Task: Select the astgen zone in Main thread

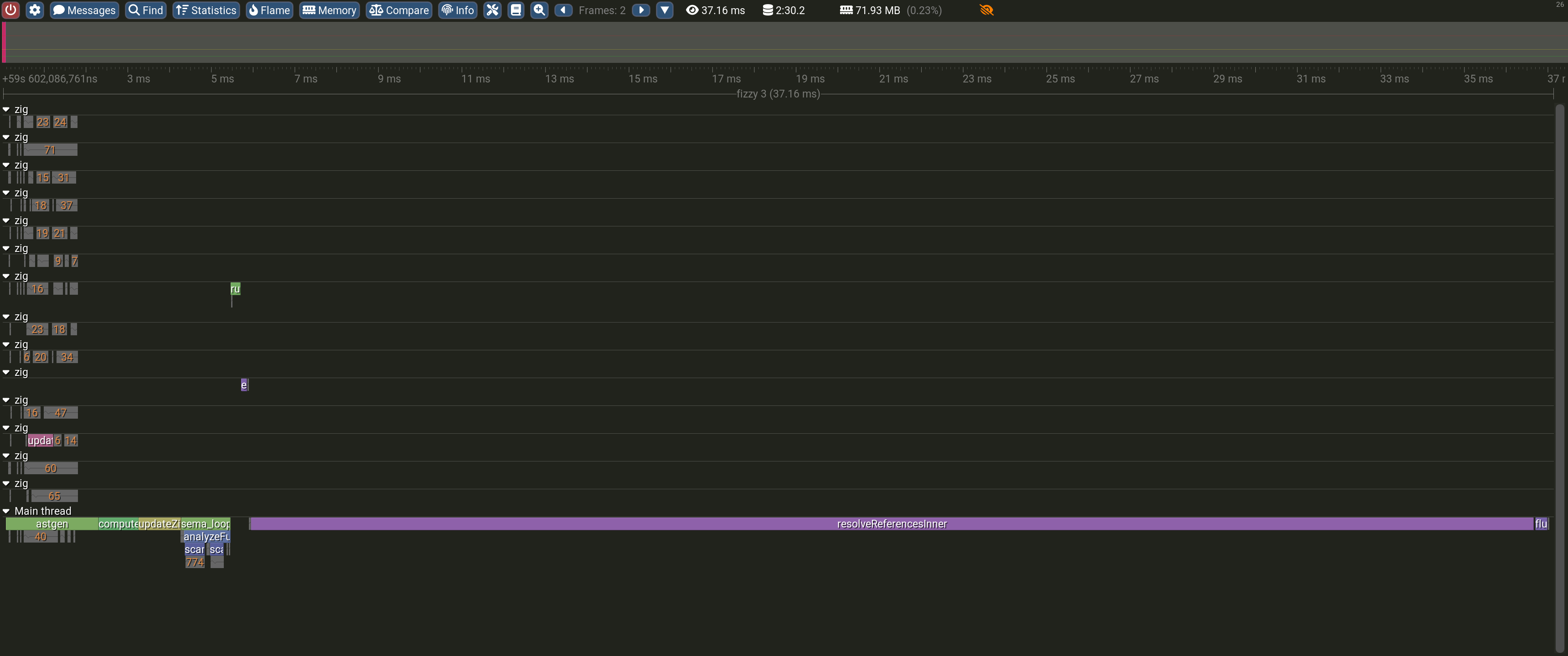Action: point(52,524)
